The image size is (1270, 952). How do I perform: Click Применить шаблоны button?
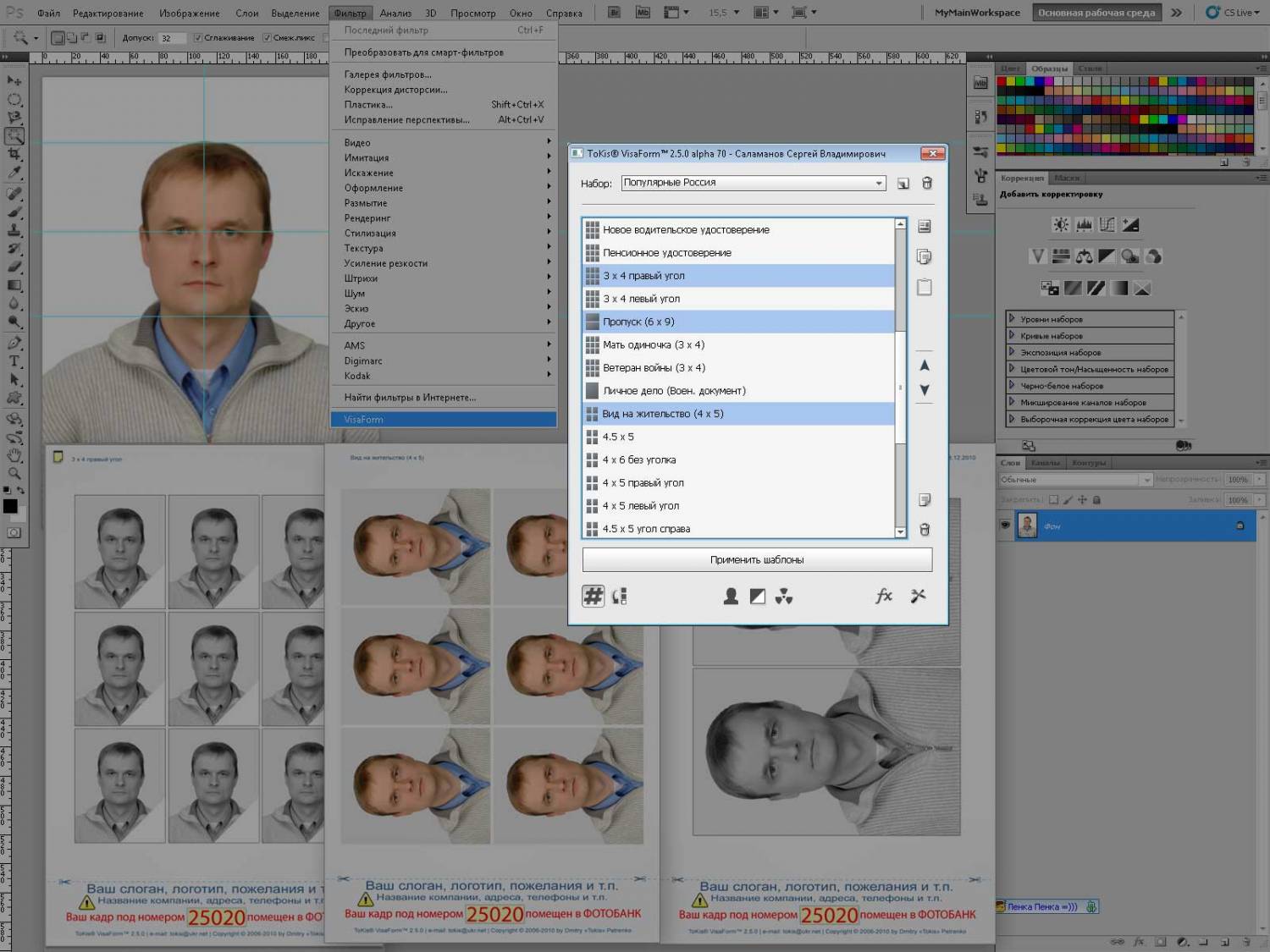pyautogui.click(x=757, y=559)
